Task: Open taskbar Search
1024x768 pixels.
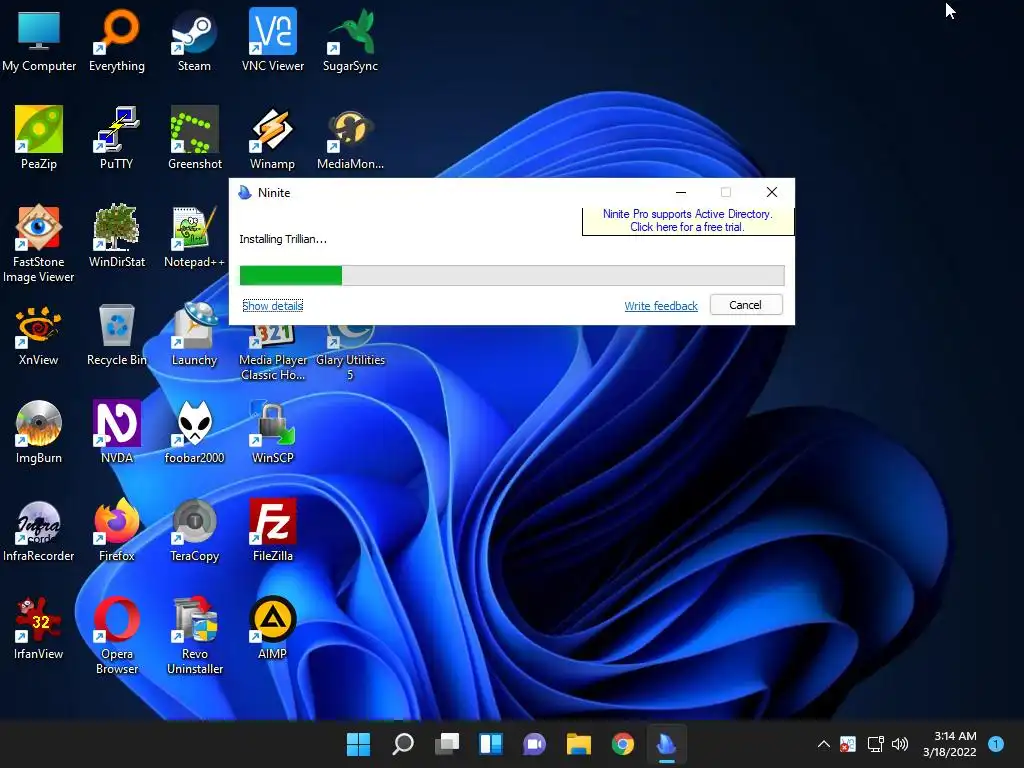Action: pos(402,744)
